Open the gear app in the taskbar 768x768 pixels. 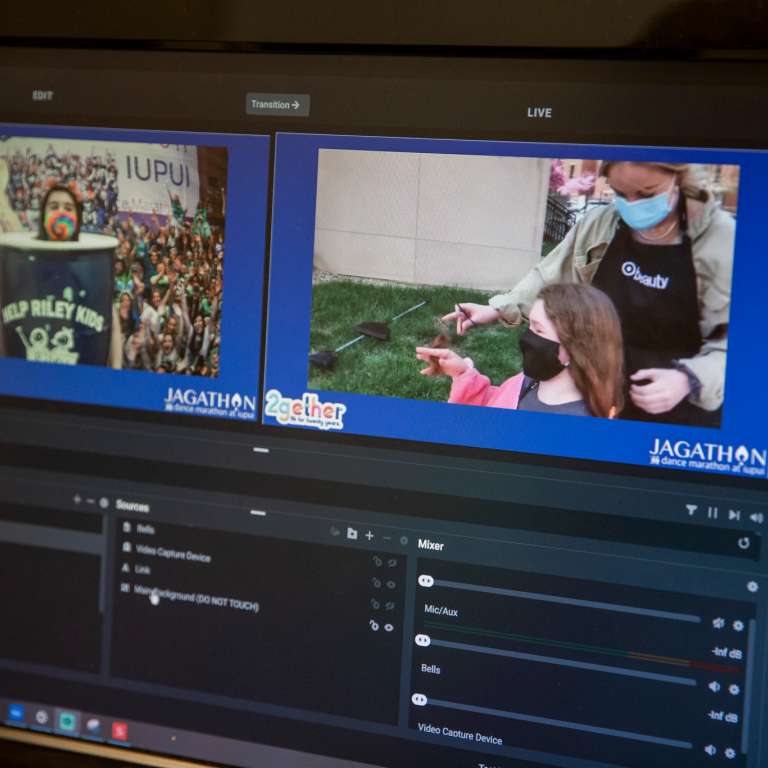coord(42,717)
